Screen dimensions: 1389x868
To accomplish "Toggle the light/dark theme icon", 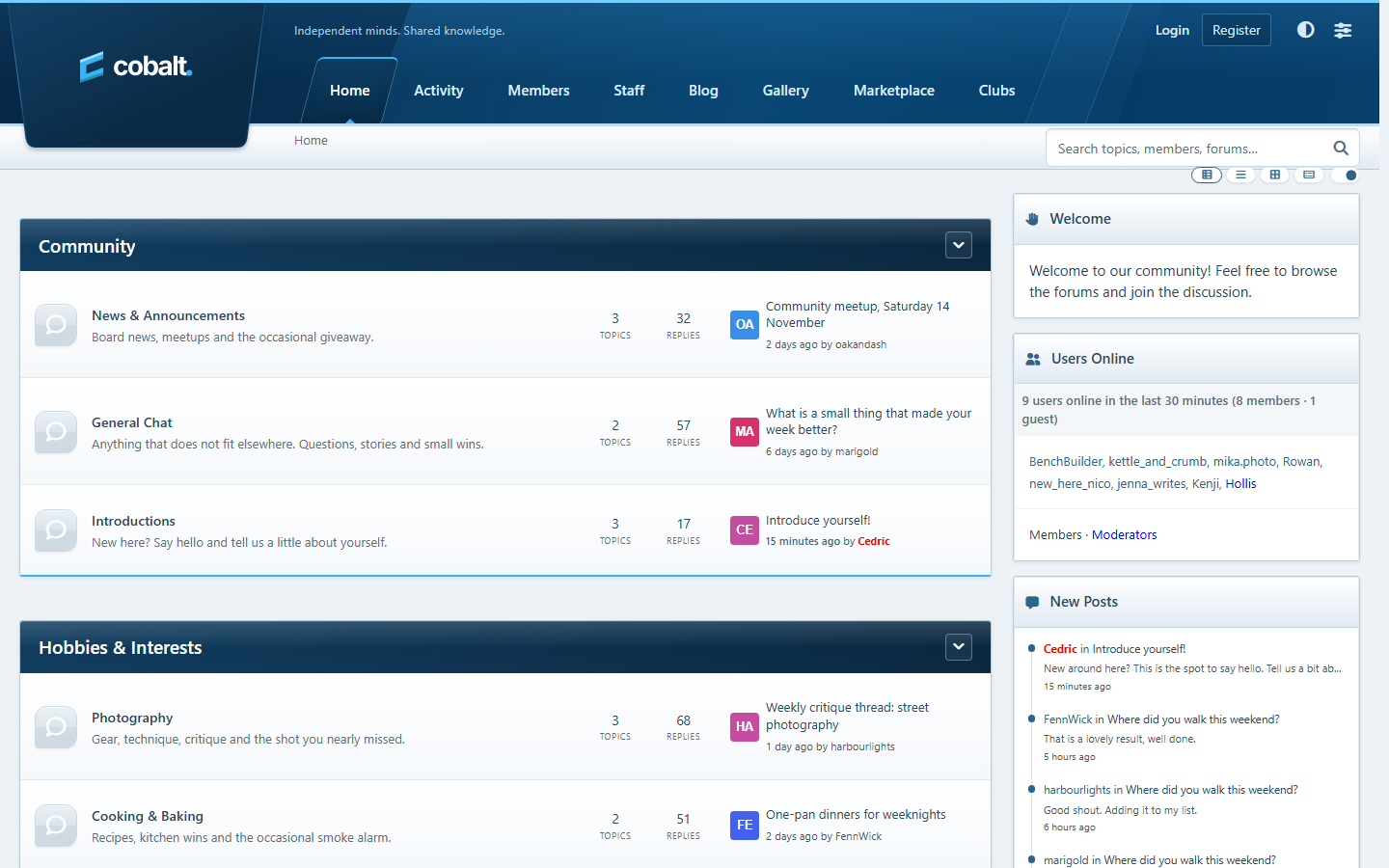I will point(1305,30).
